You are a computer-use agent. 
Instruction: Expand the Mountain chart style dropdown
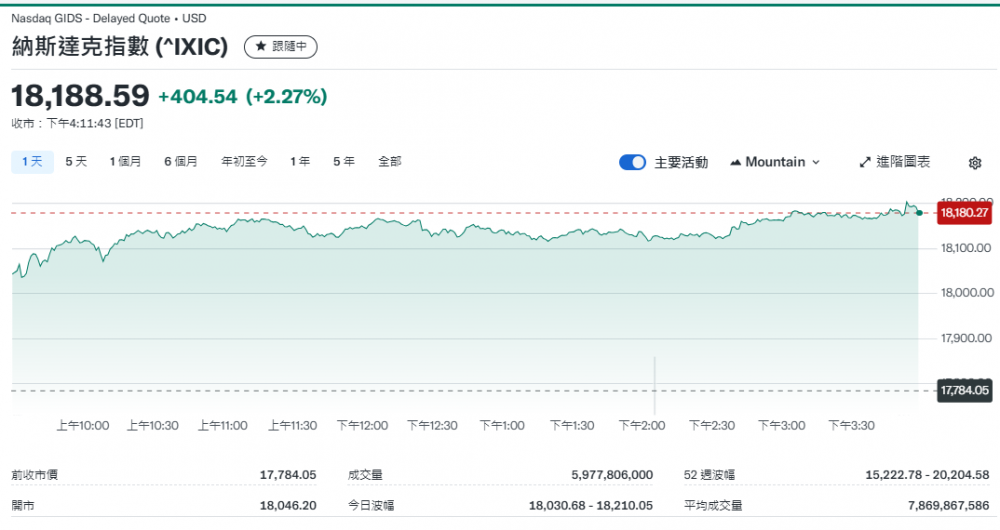pyautogui.click(x=775, y=162)
